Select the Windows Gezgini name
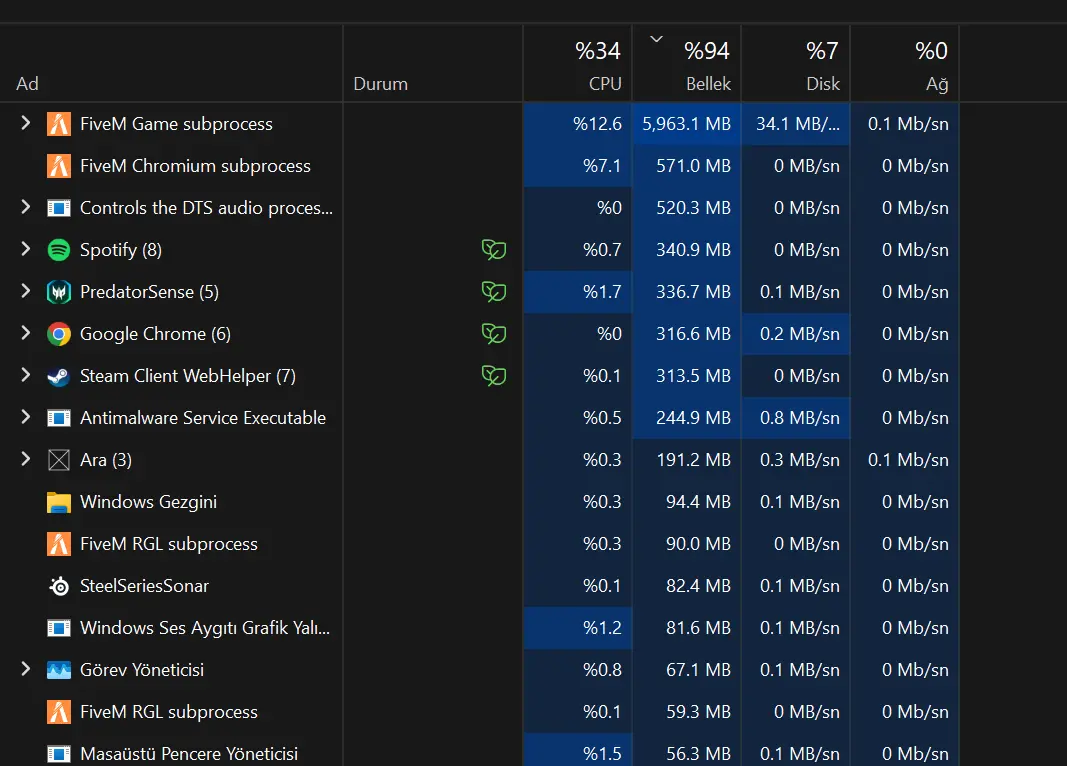This screenshot has height=766, width=1067. click(x=148, y=502)
